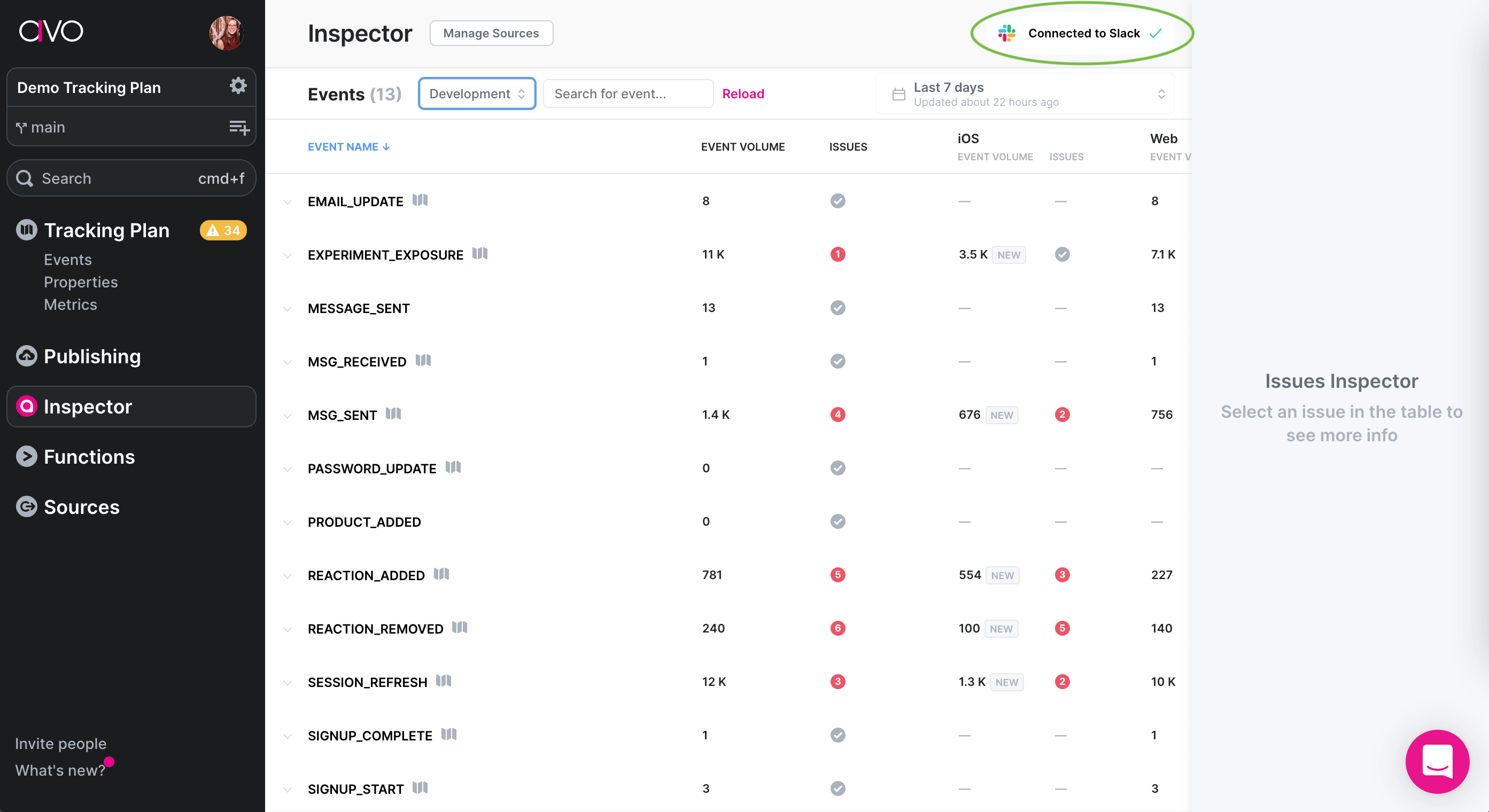Open tracking plan settings gear

(238, 86)
